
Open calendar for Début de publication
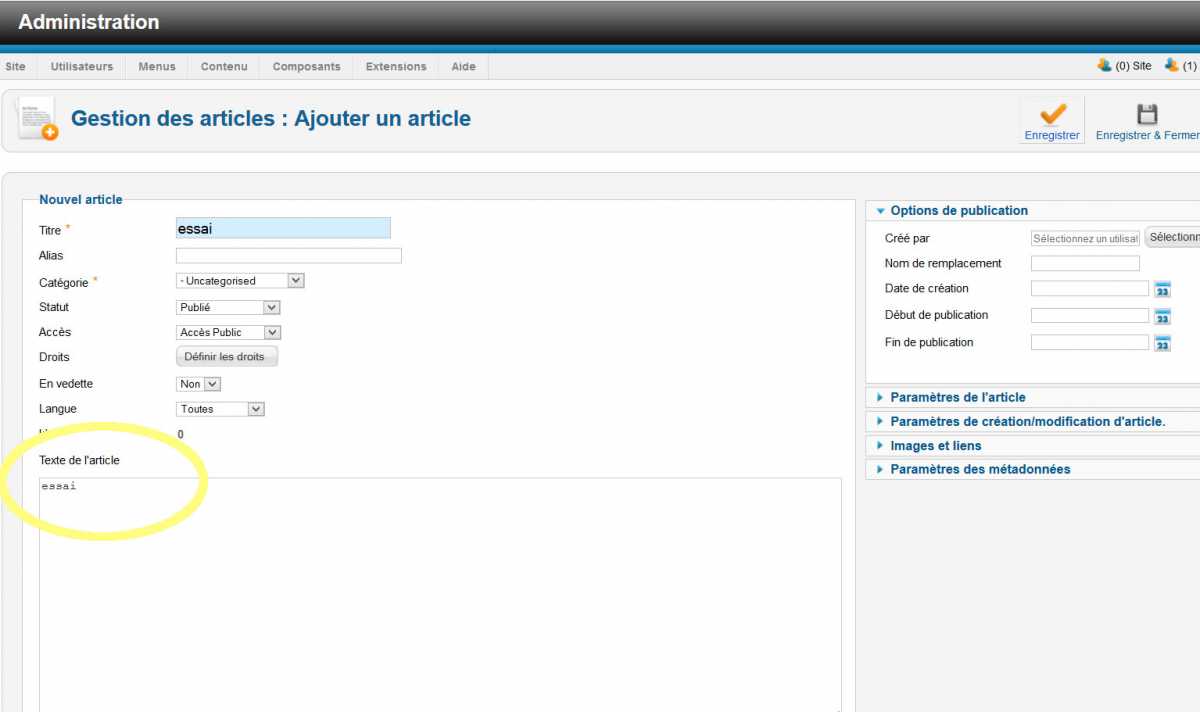click(1162, 317)
